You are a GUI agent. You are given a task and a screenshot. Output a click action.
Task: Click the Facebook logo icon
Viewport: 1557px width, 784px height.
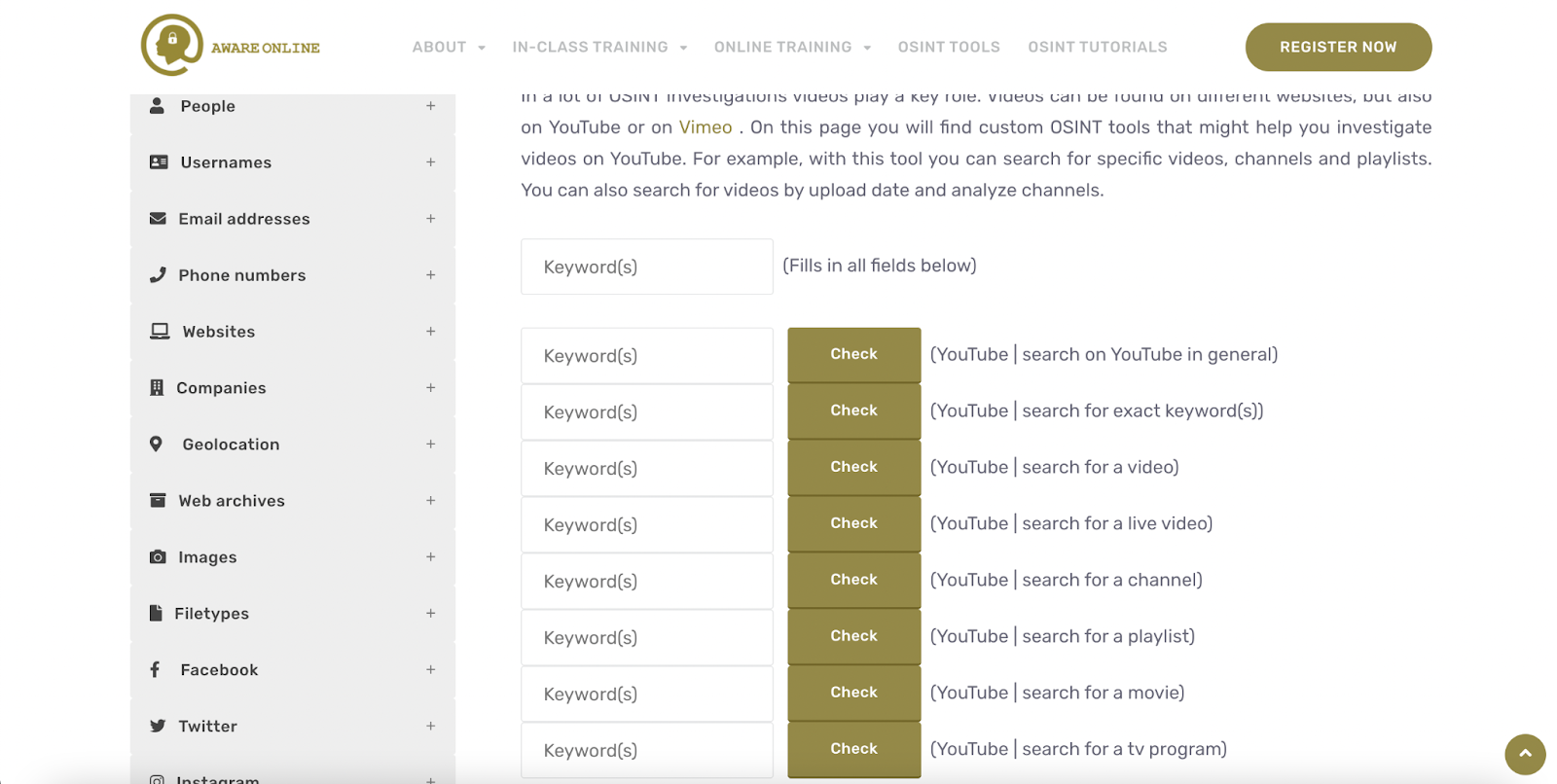[x=155, y=670]
